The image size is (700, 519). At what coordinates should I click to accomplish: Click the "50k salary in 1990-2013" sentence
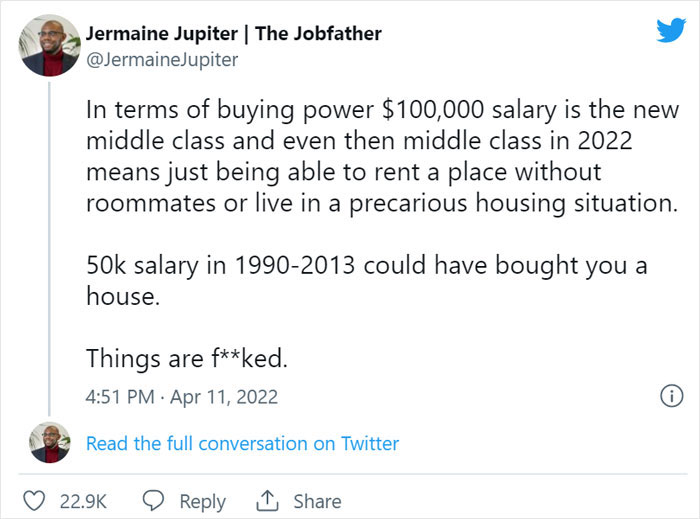[369, 268]
